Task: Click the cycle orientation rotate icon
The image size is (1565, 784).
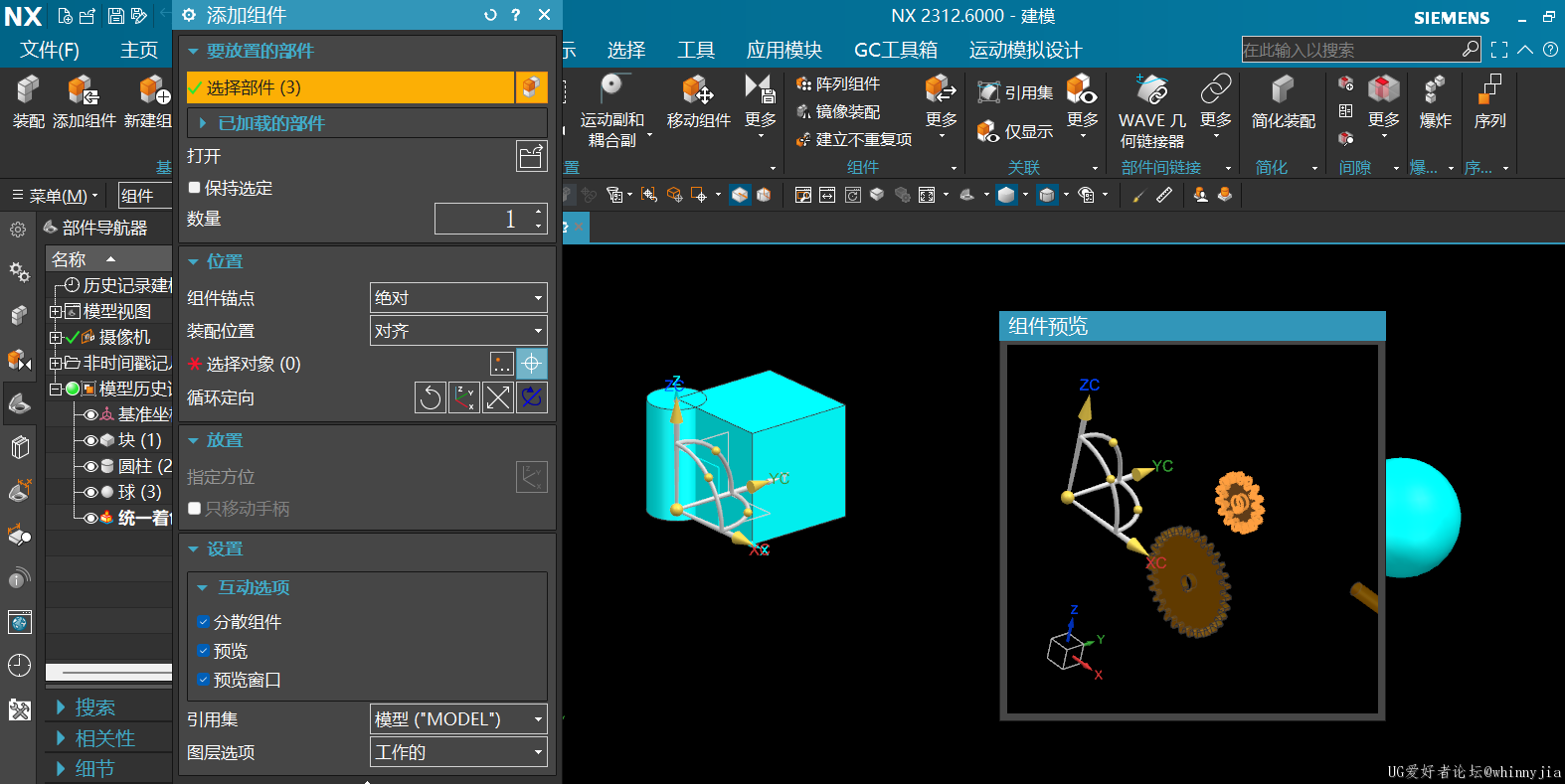Action: (431, 397)
